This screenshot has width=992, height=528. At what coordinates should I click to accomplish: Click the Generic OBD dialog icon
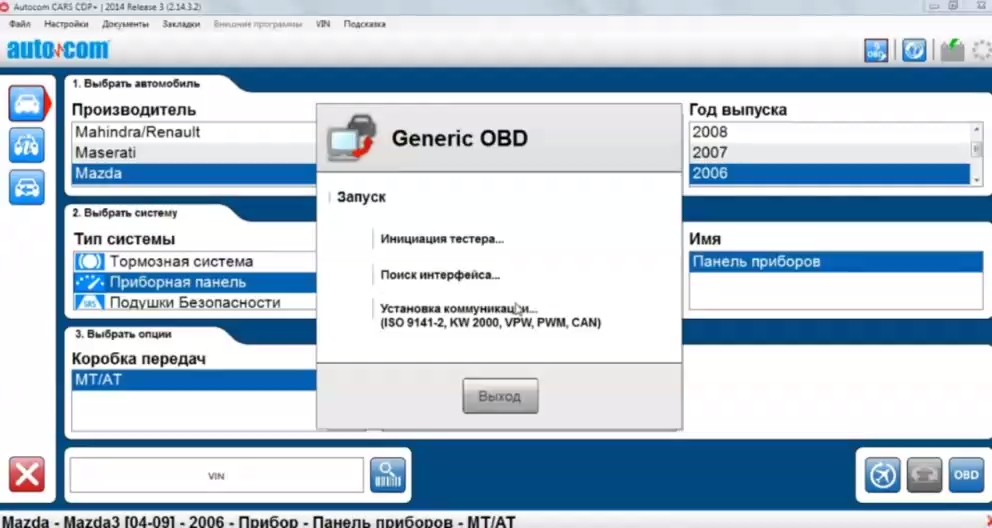(x=352, y=137)
